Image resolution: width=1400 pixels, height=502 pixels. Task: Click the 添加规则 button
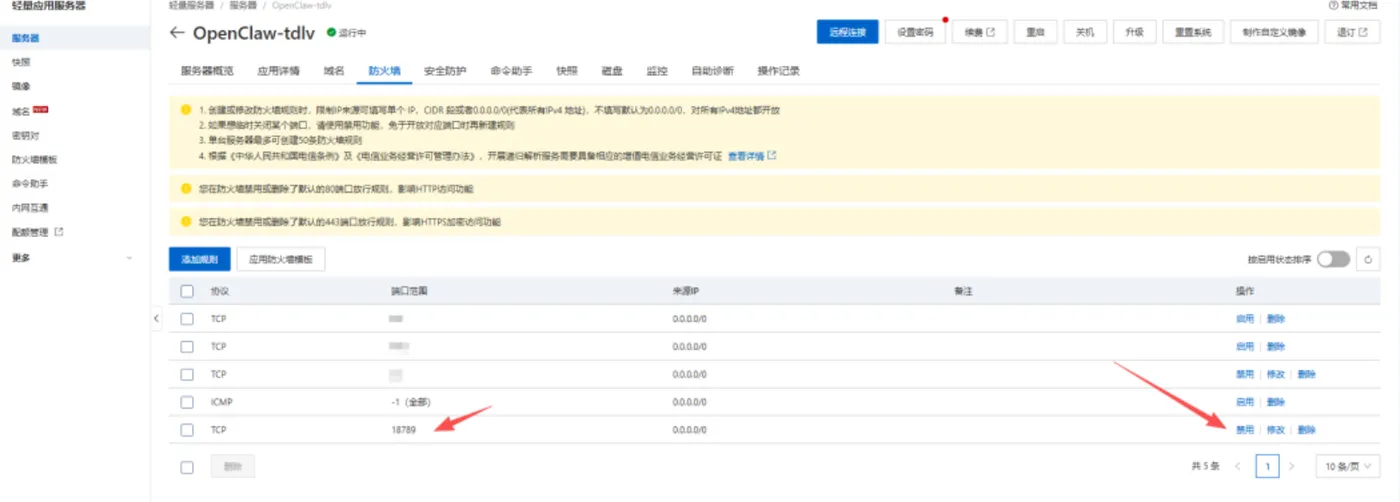click(x=200, y=259)
